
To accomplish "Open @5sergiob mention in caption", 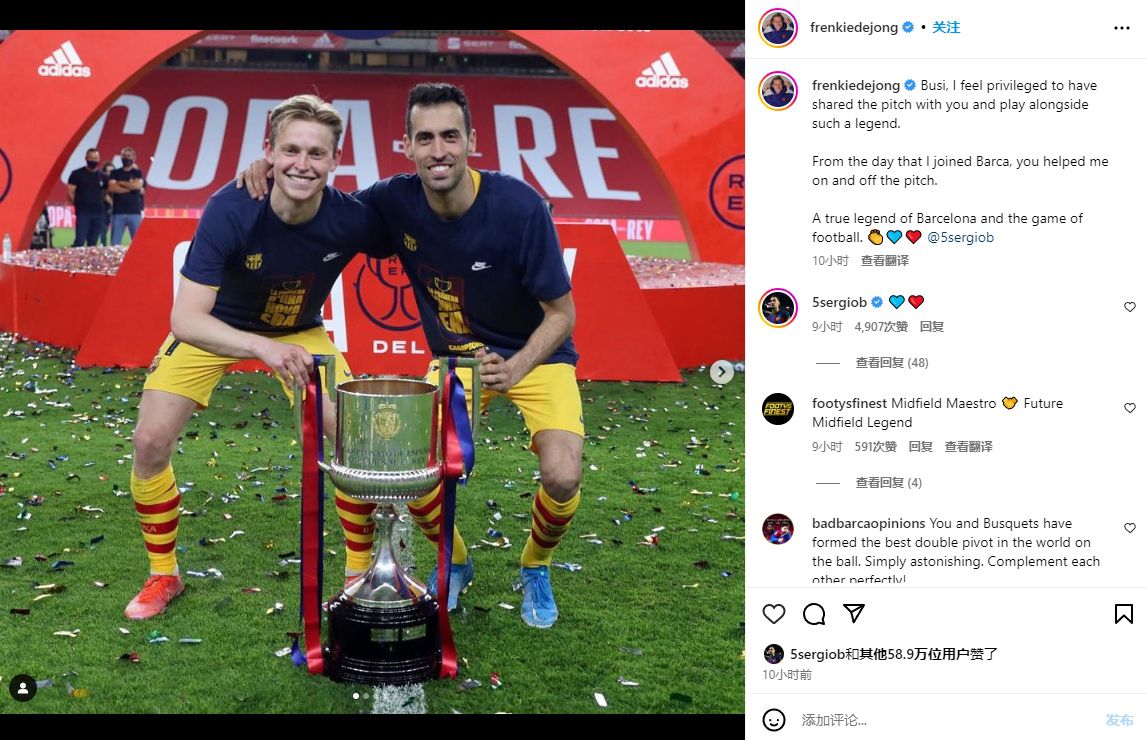I will (960, 237).
